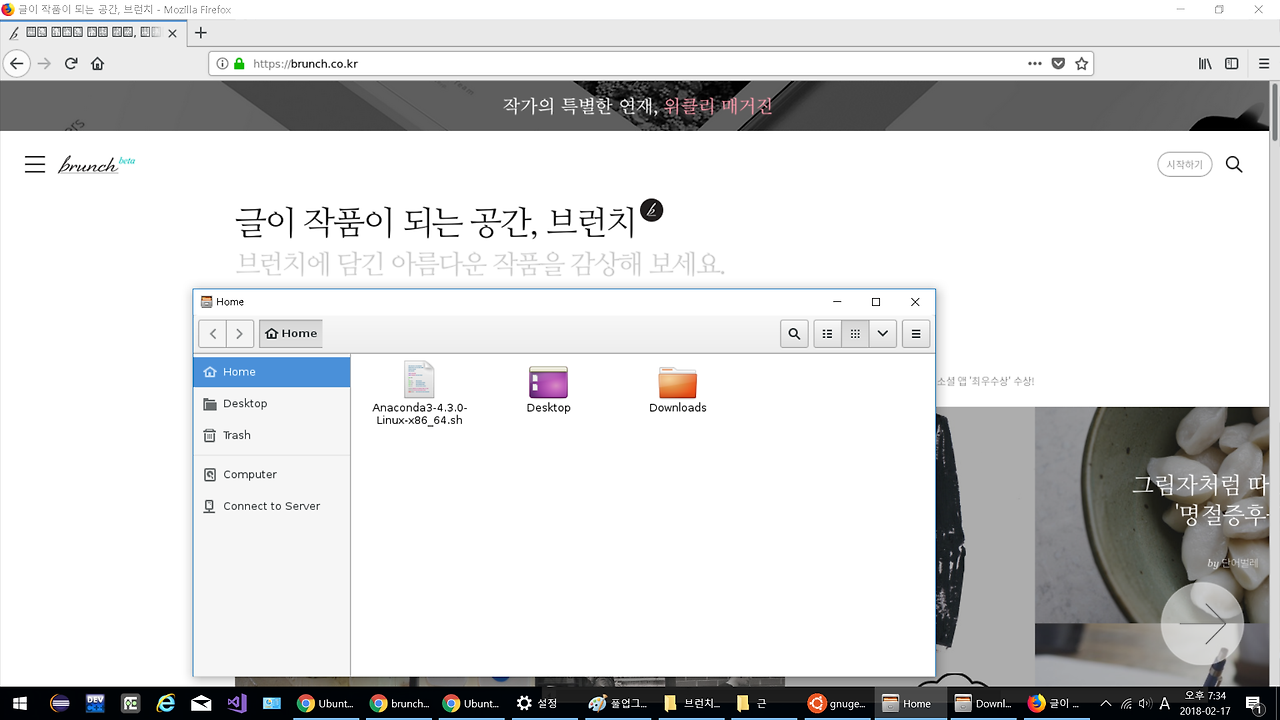1280x720 pixels.
Task: Activate the search icon in the Files toolbar
Action: (794, 333)
